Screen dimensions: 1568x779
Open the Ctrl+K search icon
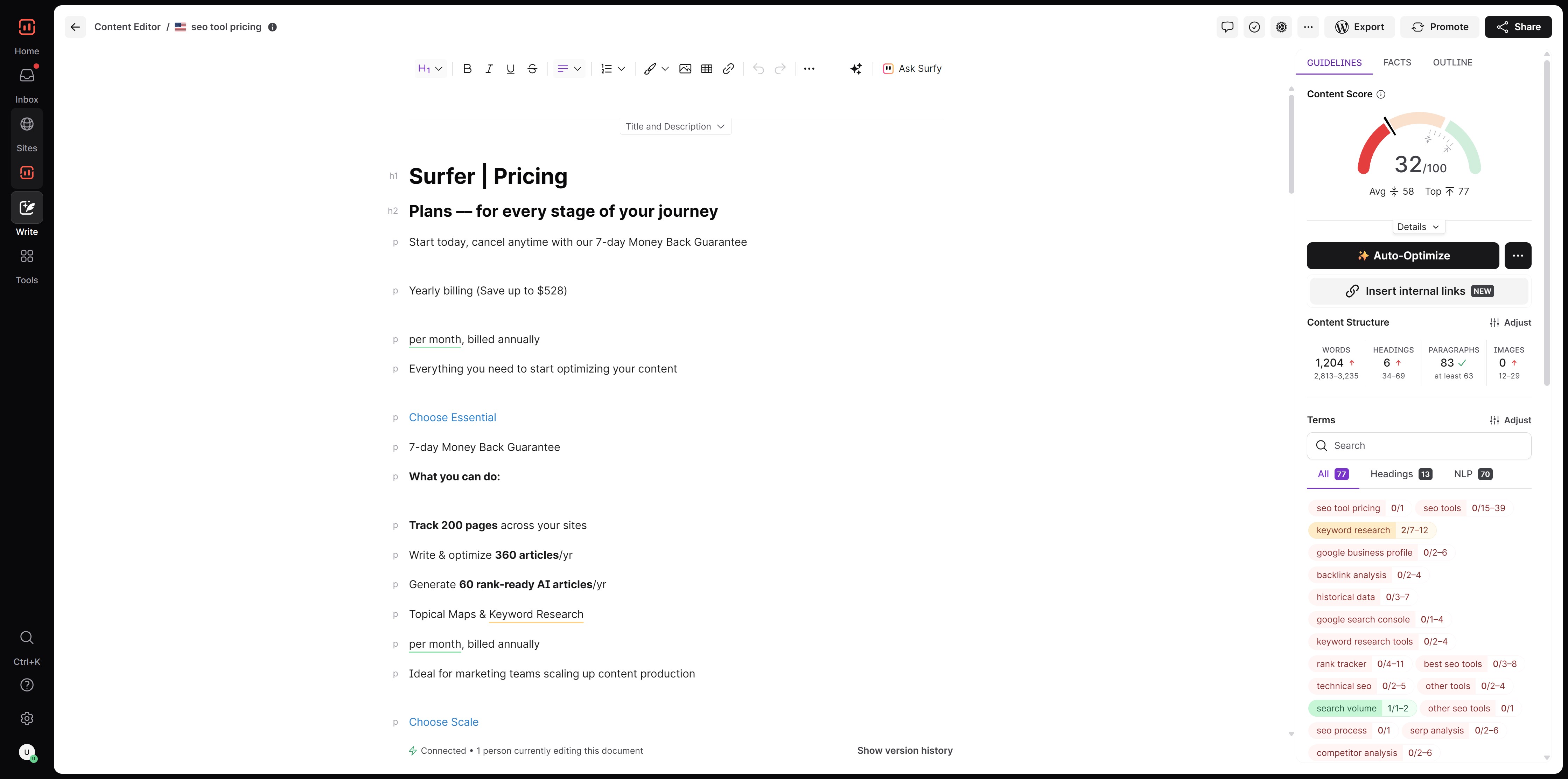tap(27, 638)
